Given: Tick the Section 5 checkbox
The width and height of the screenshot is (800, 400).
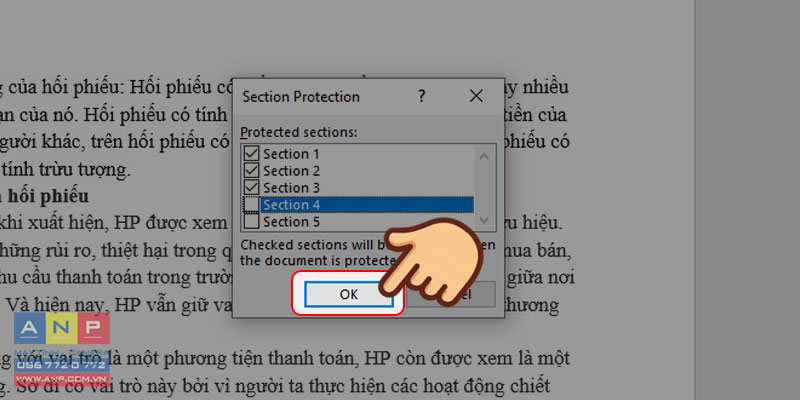Looking at the screenshot, I should point(252,221).
